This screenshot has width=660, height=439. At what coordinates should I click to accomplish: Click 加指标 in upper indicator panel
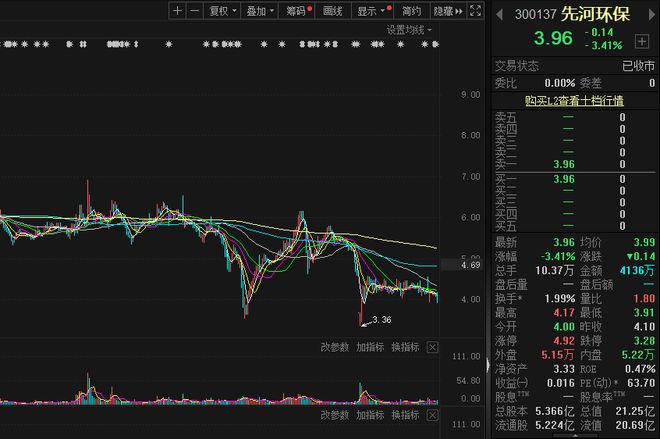click(x=370, y=347)
